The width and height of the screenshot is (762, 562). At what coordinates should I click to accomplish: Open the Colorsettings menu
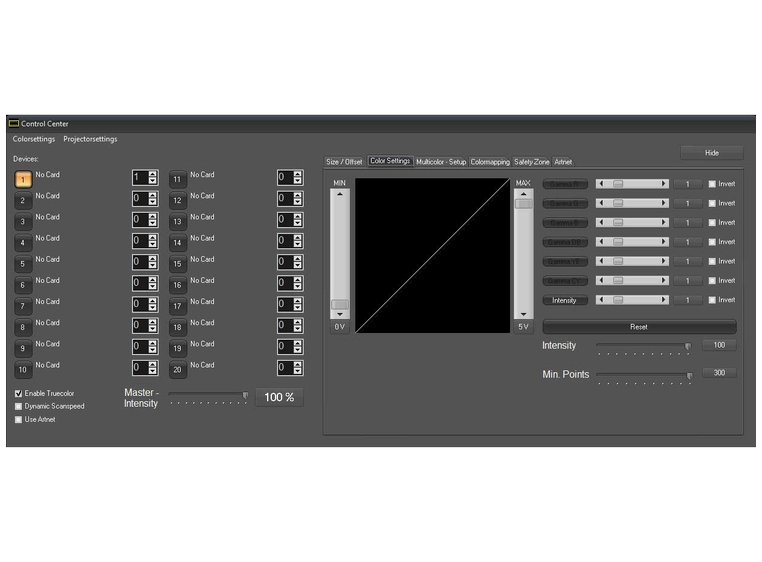[x=34, y=139]
